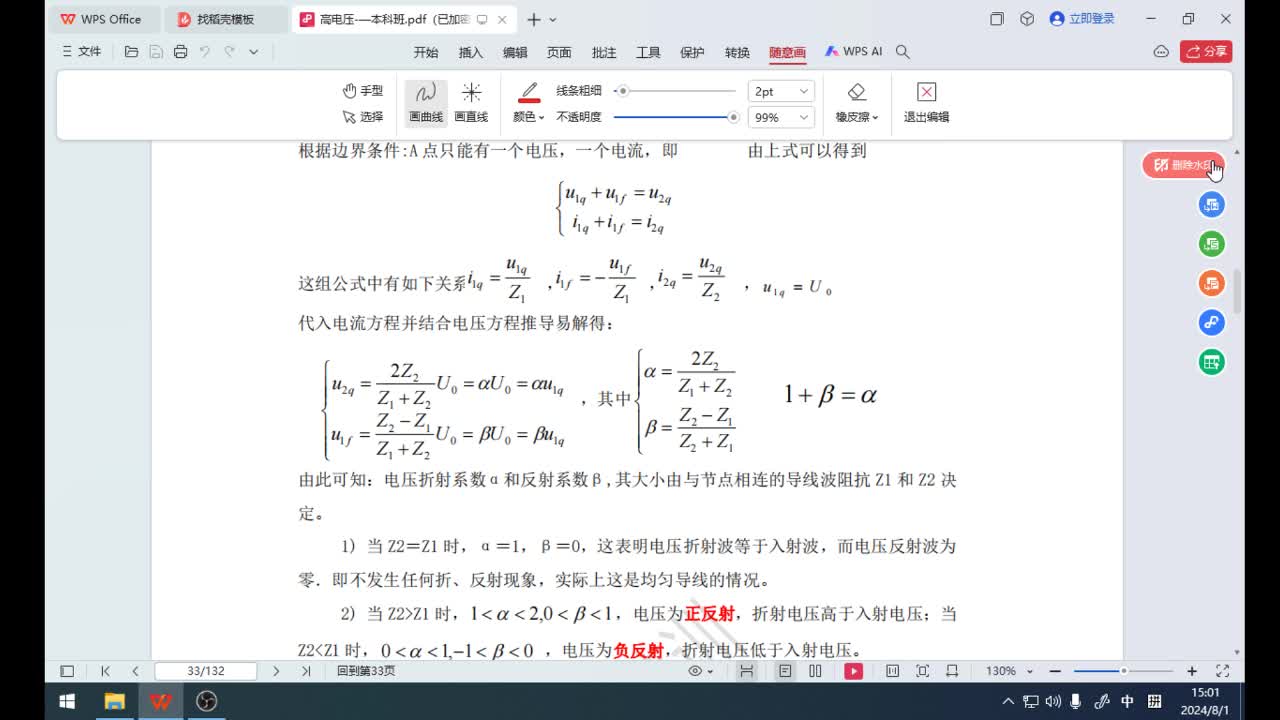
Task: Add a new tab with plus button
Action: 534,19
